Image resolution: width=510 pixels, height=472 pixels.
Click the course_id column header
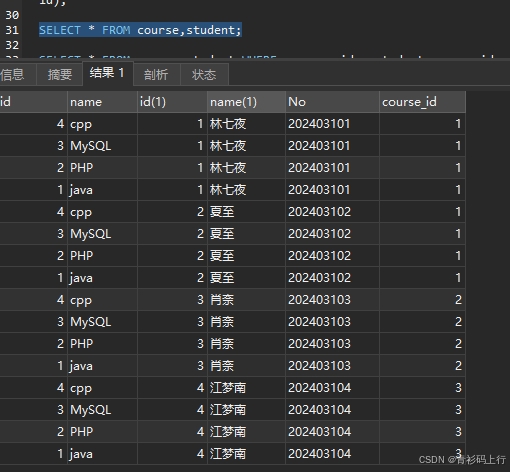click(422, 102)
